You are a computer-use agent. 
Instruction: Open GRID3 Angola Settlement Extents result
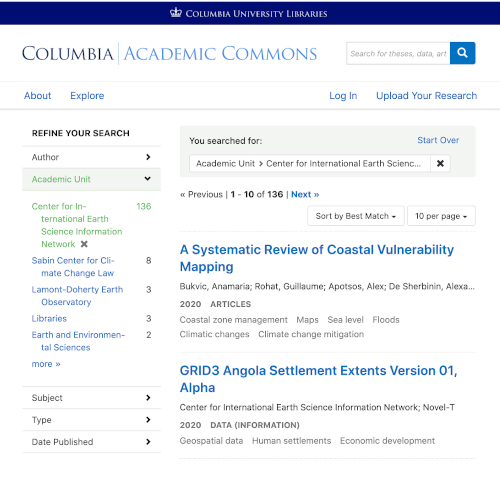[318, 379]
